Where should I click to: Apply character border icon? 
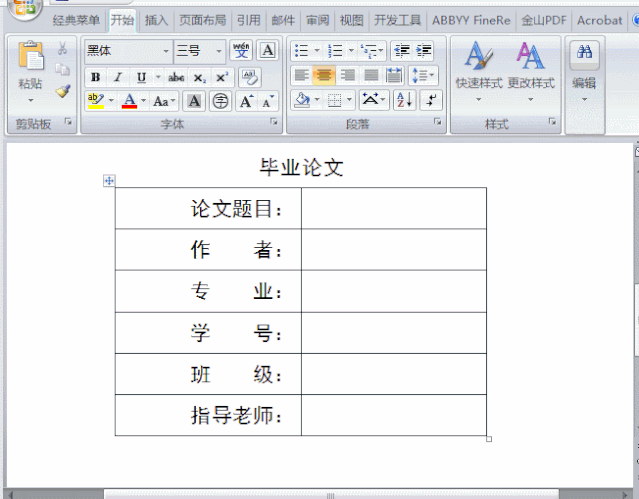(x=268, y=50)
